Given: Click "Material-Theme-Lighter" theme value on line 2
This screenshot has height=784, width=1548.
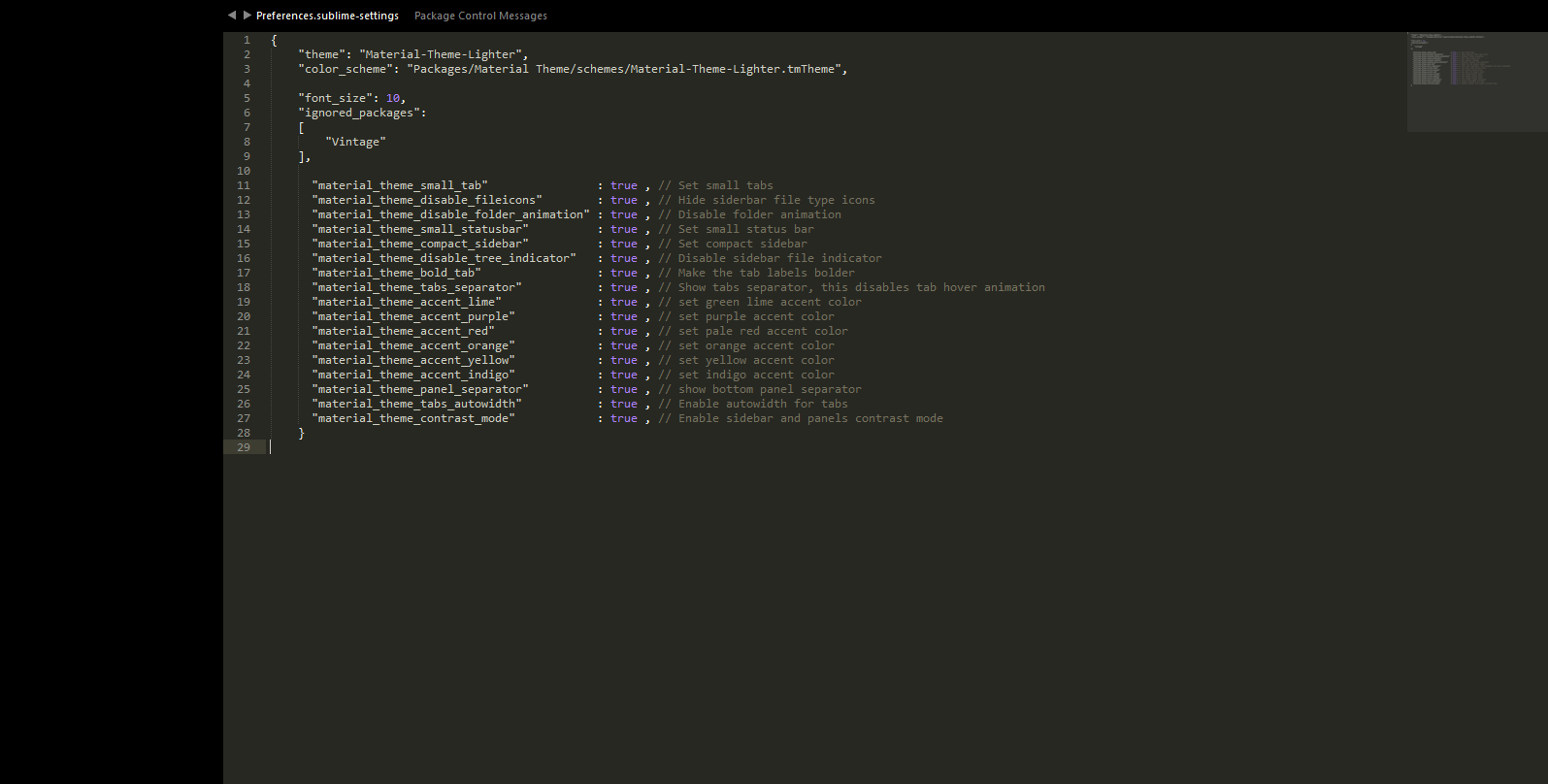Looking at the screenshot, I should click(441, 54).
